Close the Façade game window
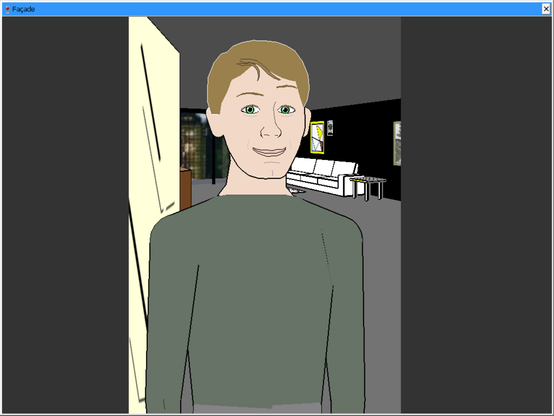554x416 pixels. [546, 9]
